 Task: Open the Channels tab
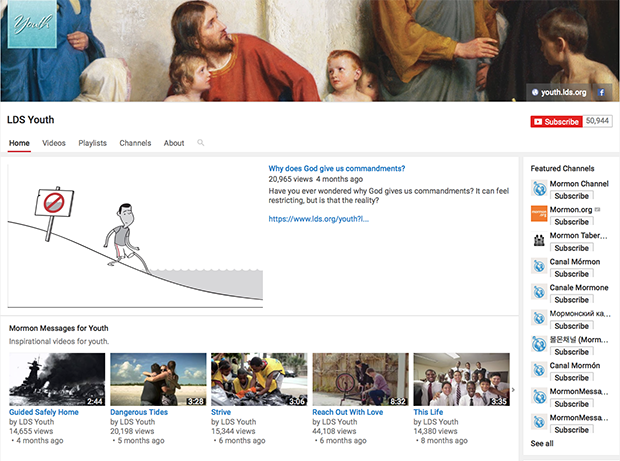(x=135, y=143)
